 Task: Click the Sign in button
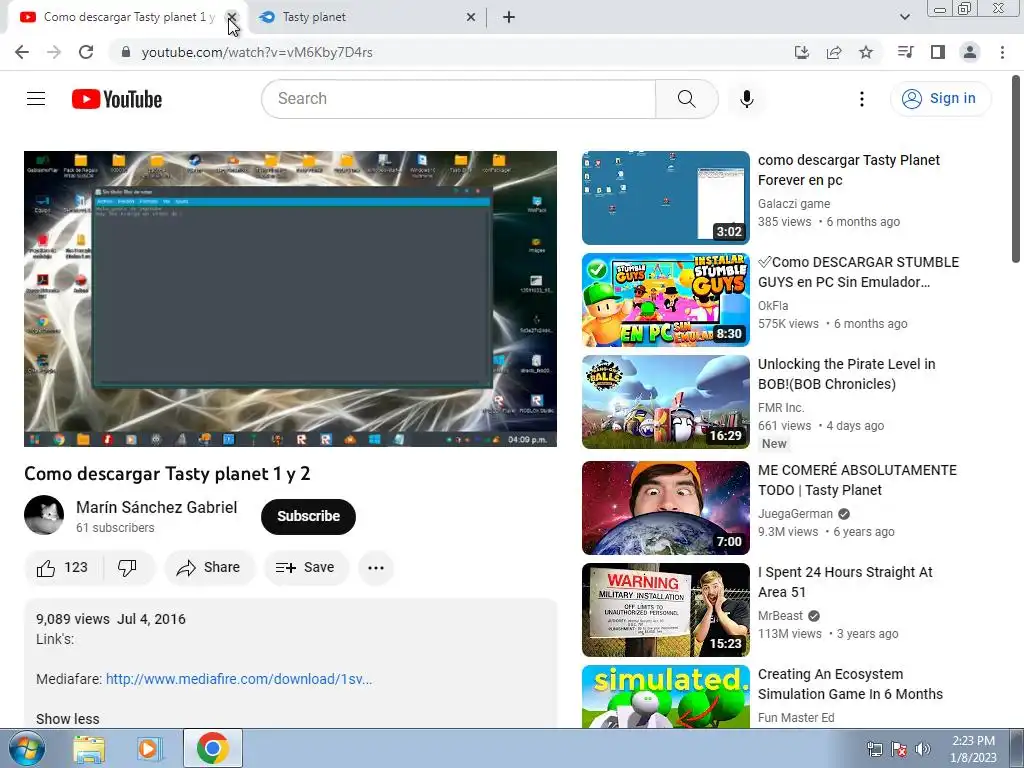(x=940, y=99)
